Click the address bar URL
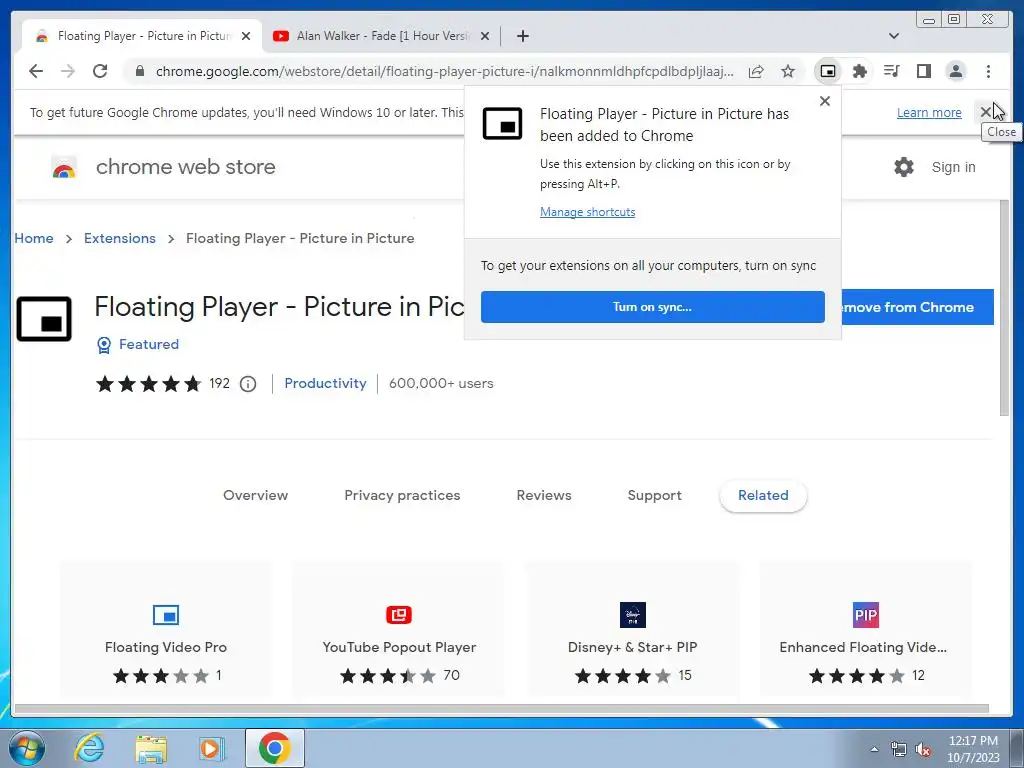 point(444,71)
